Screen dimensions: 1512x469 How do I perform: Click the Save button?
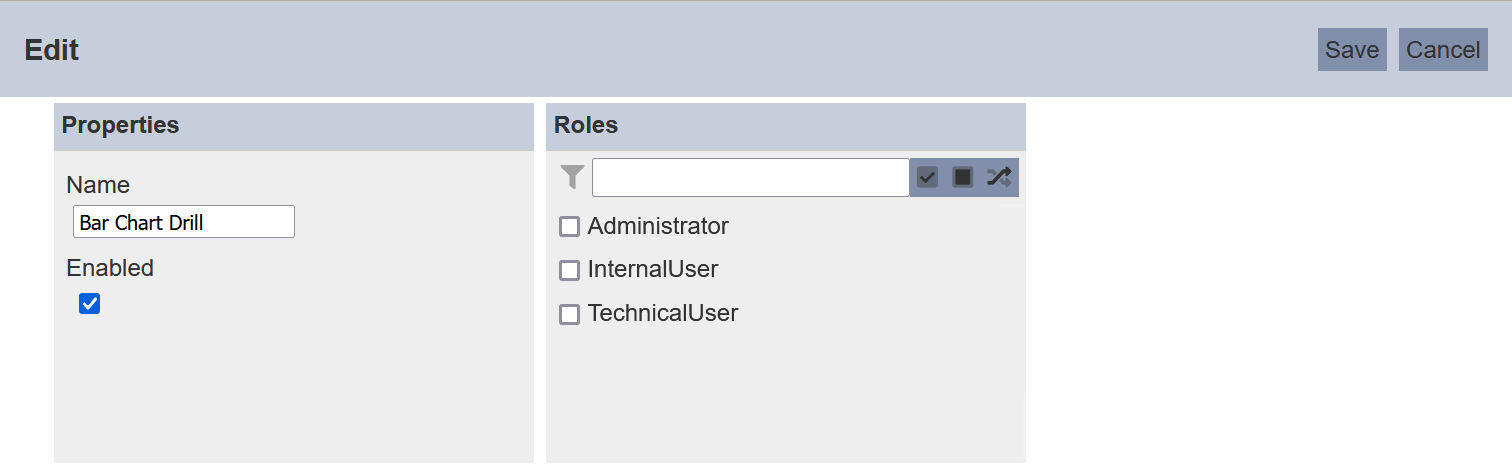click(x=1352, y=50)
